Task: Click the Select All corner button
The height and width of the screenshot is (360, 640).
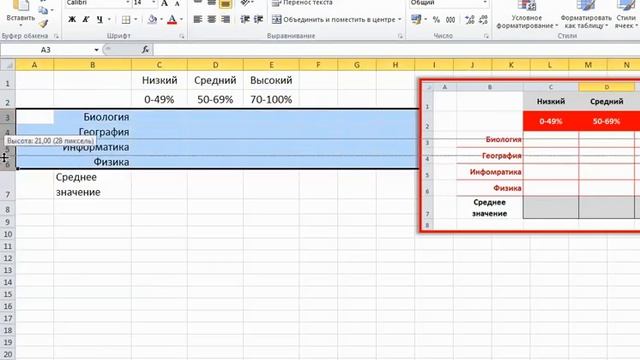Action: tap(8, 65)
